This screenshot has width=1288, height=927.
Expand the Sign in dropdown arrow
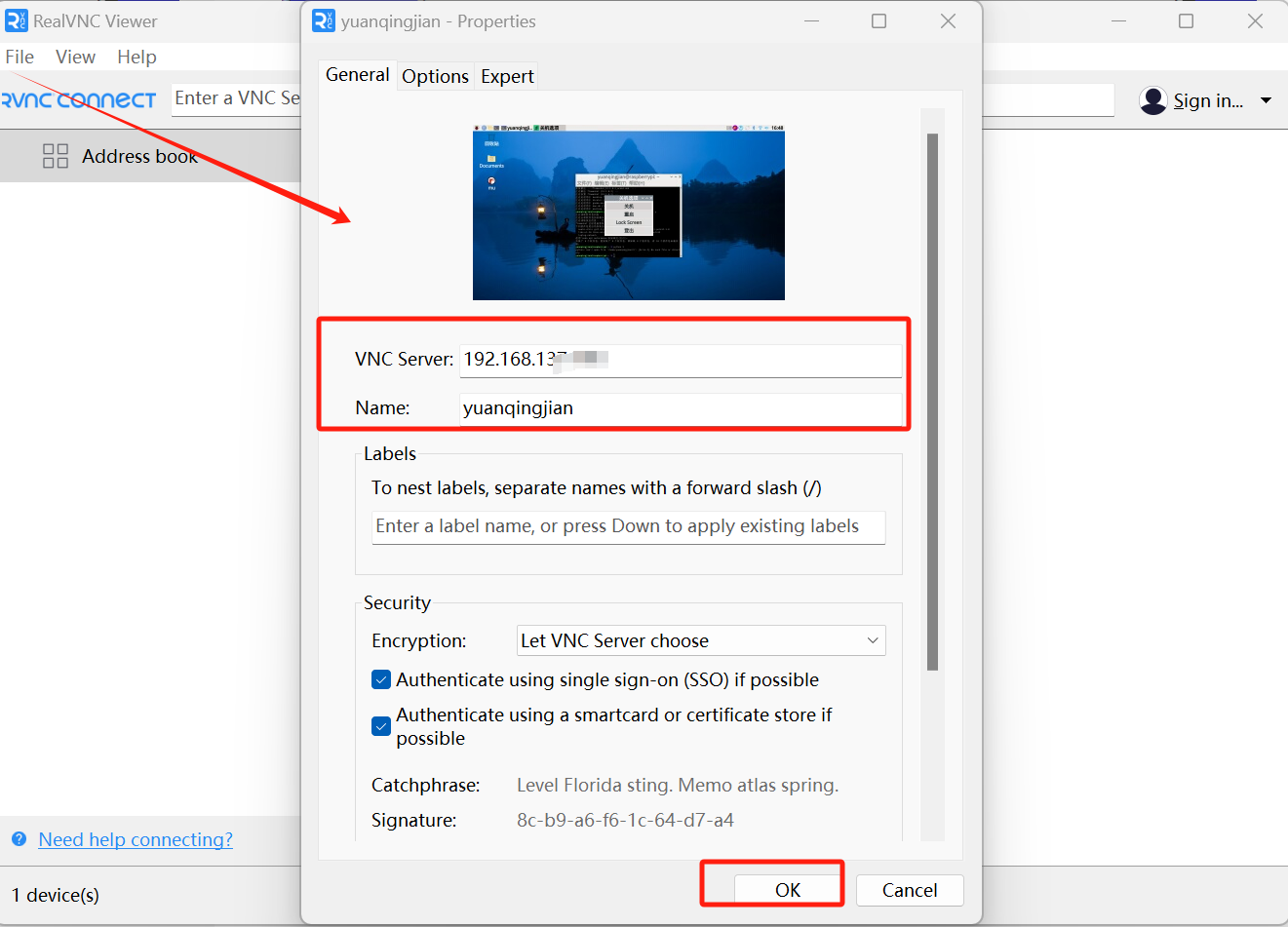click(x=1266, y=100)
